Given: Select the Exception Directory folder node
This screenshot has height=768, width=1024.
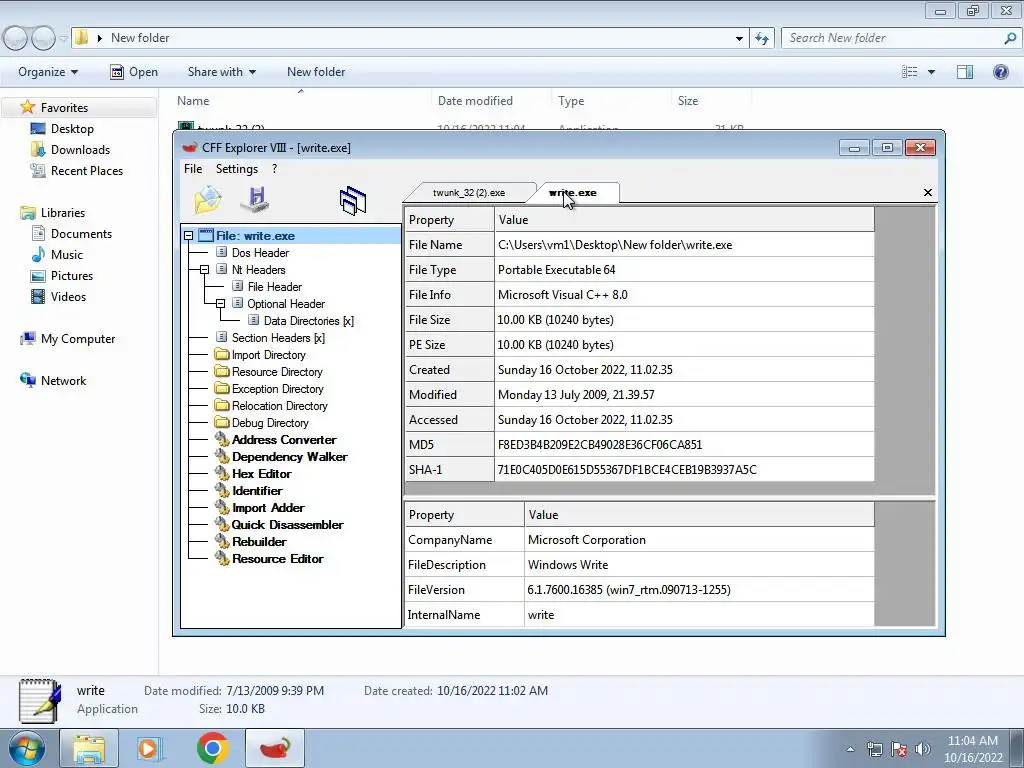Looking at the screenshot, I should [278, 389].
